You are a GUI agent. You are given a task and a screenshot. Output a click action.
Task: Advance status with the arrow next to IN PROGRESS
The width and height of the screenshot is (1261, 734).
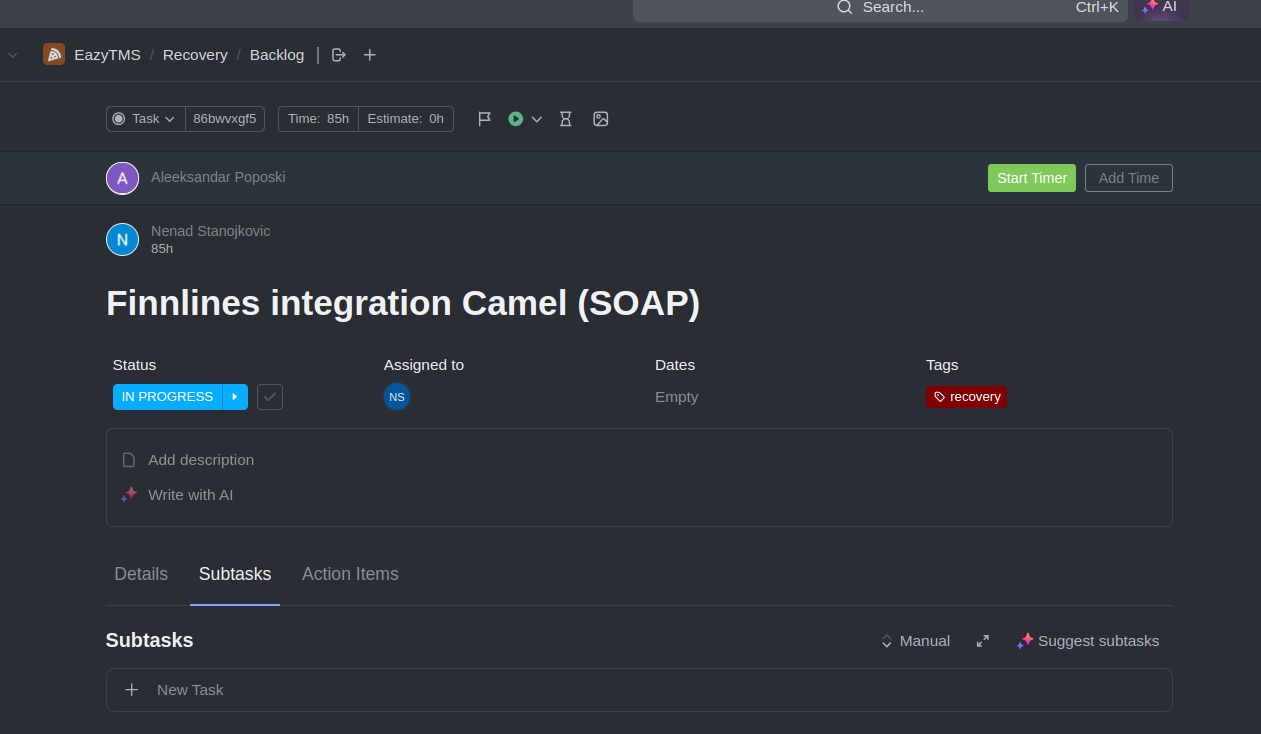point(235,397)
